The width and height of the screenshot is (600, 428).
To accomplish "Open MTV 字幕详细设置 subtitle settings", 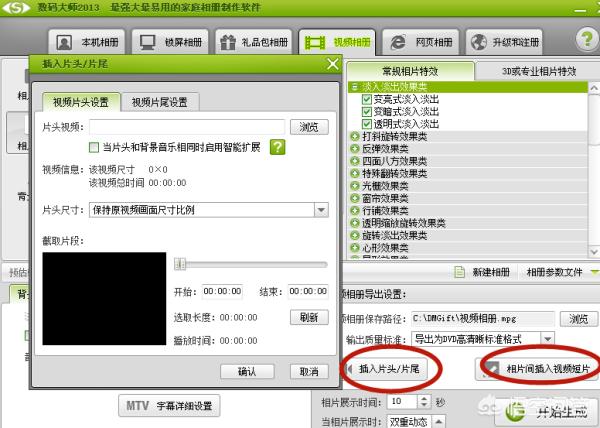I will click(x=170, y=407).
